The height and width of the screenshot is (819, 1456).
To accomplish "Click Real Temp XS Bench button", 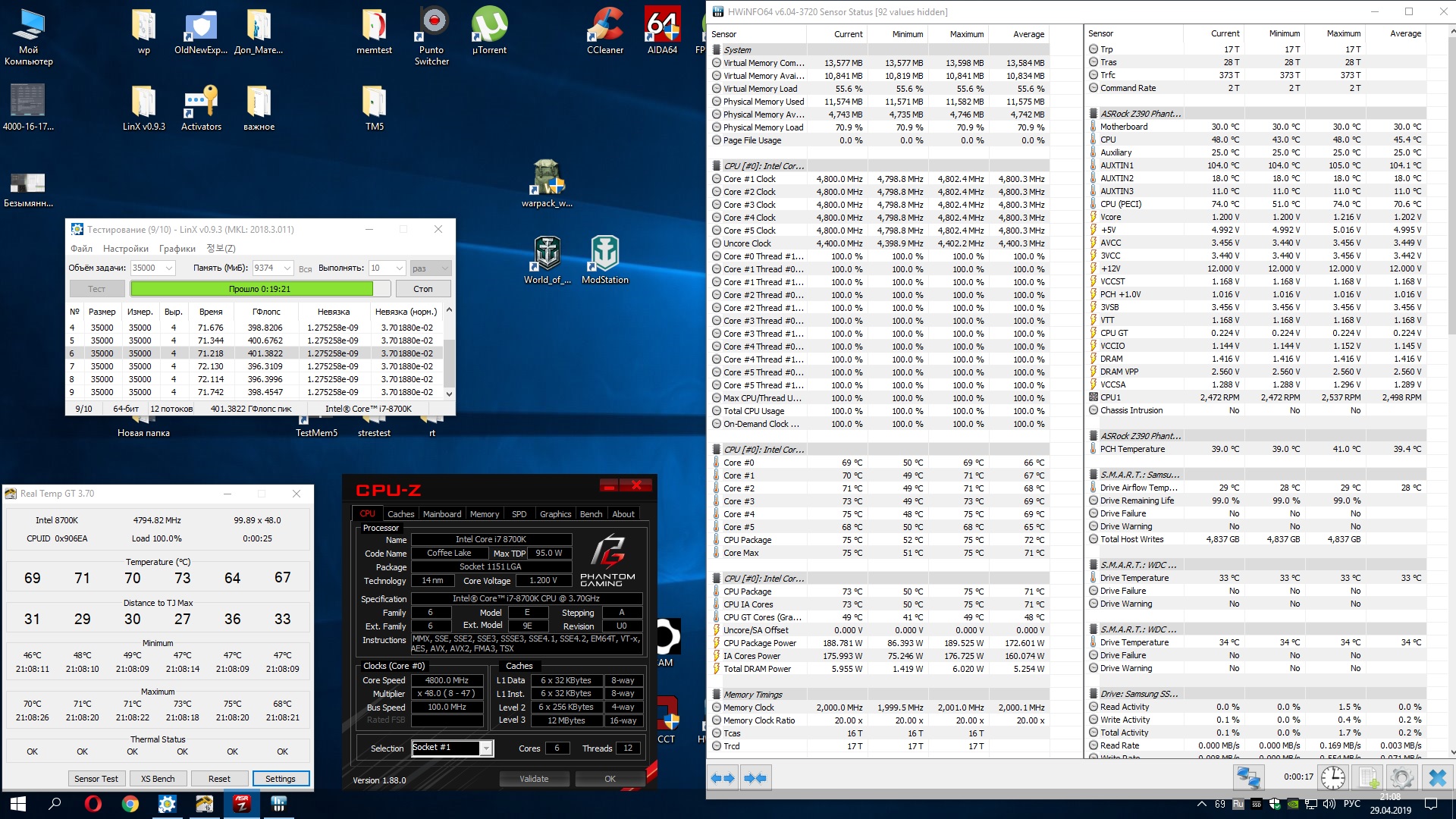I will click(x=158, y=779).
